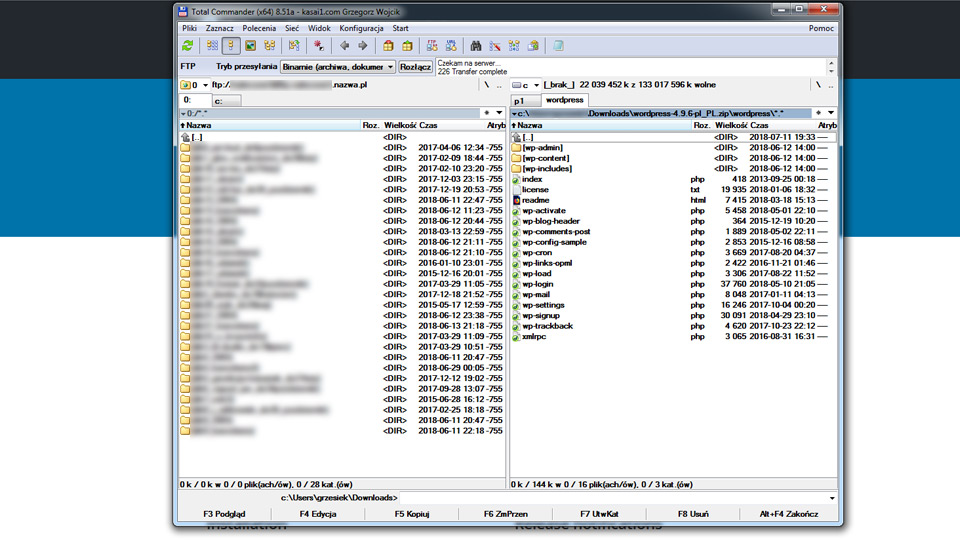Open the Start menu item
The width and height of the screenshot is (960, 540).
point(400,28)
